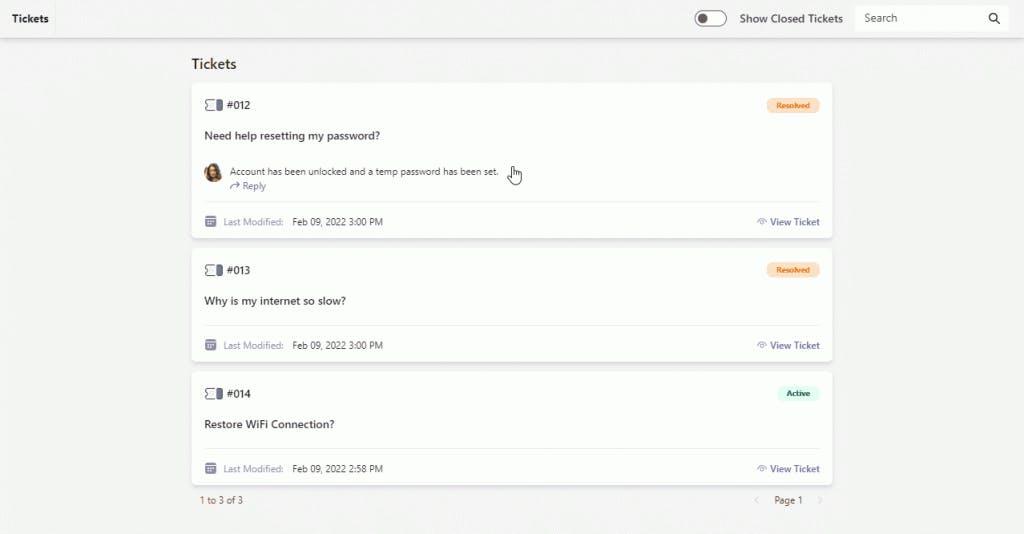Click the Search input field
This screenshot has width=1024, height=534.
point(920,18)
